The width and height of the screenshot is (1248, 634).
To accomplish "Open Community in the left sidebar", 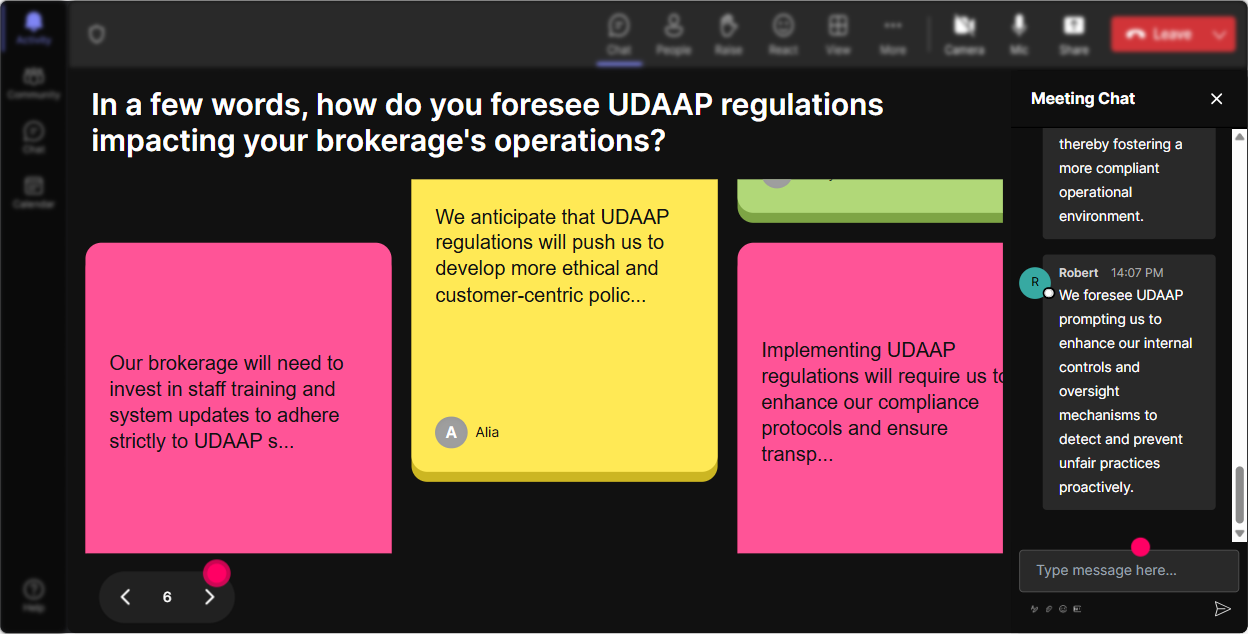I will 34,84.
